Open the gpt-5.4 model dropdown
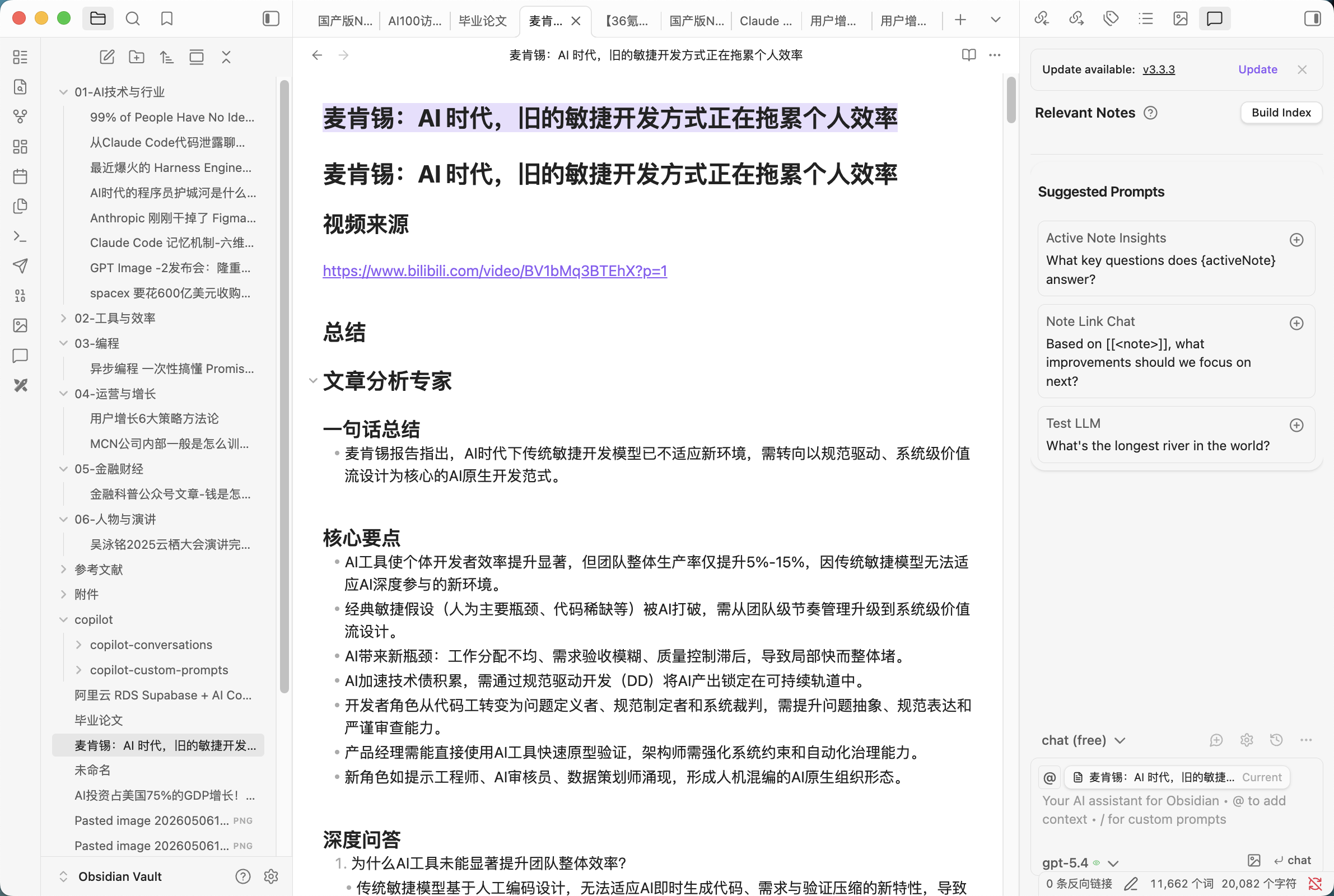Image resolution: width=1334 pixels, height=896 pixels. coord(1080,863)
